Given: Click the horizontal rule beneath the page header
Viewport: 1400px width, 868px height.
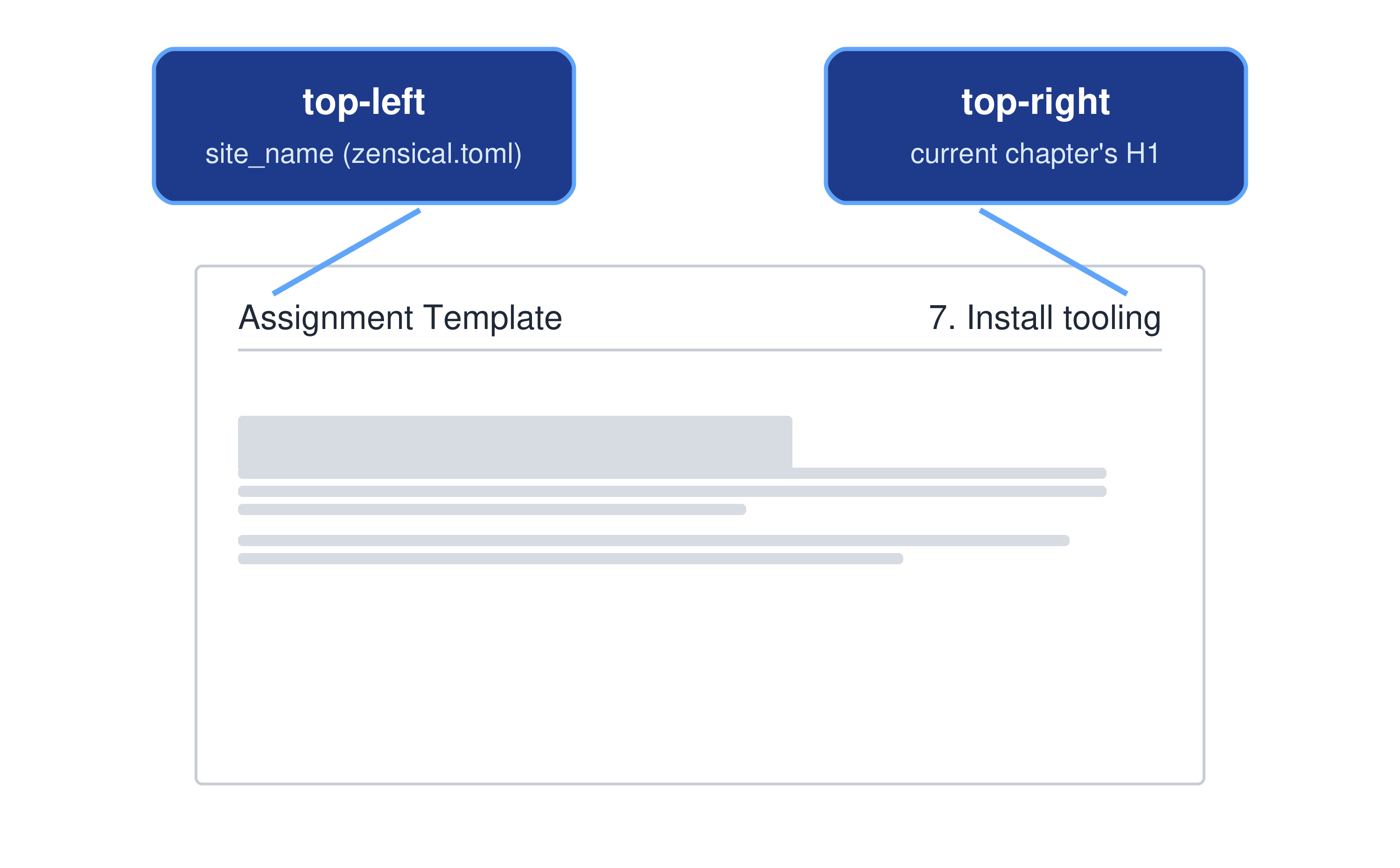Looking at the screenshot, I should click(x=700, y=350).
